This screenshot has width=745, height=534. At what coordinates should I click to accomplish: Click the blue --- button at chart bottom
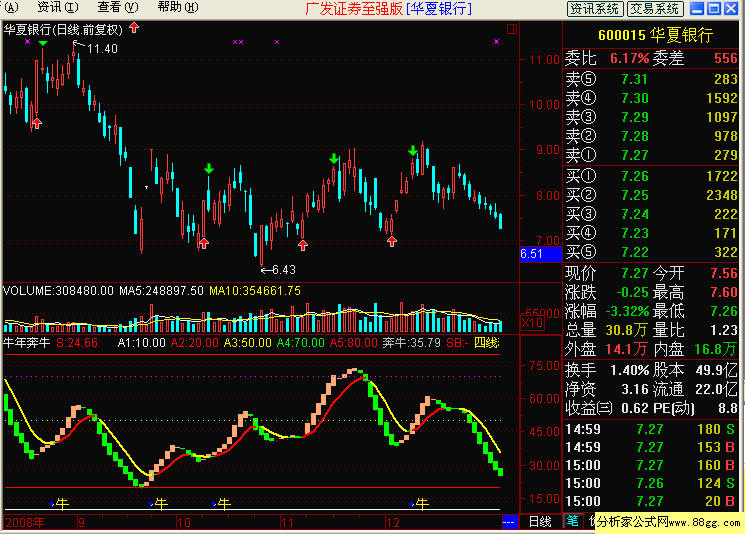[508, 523]
